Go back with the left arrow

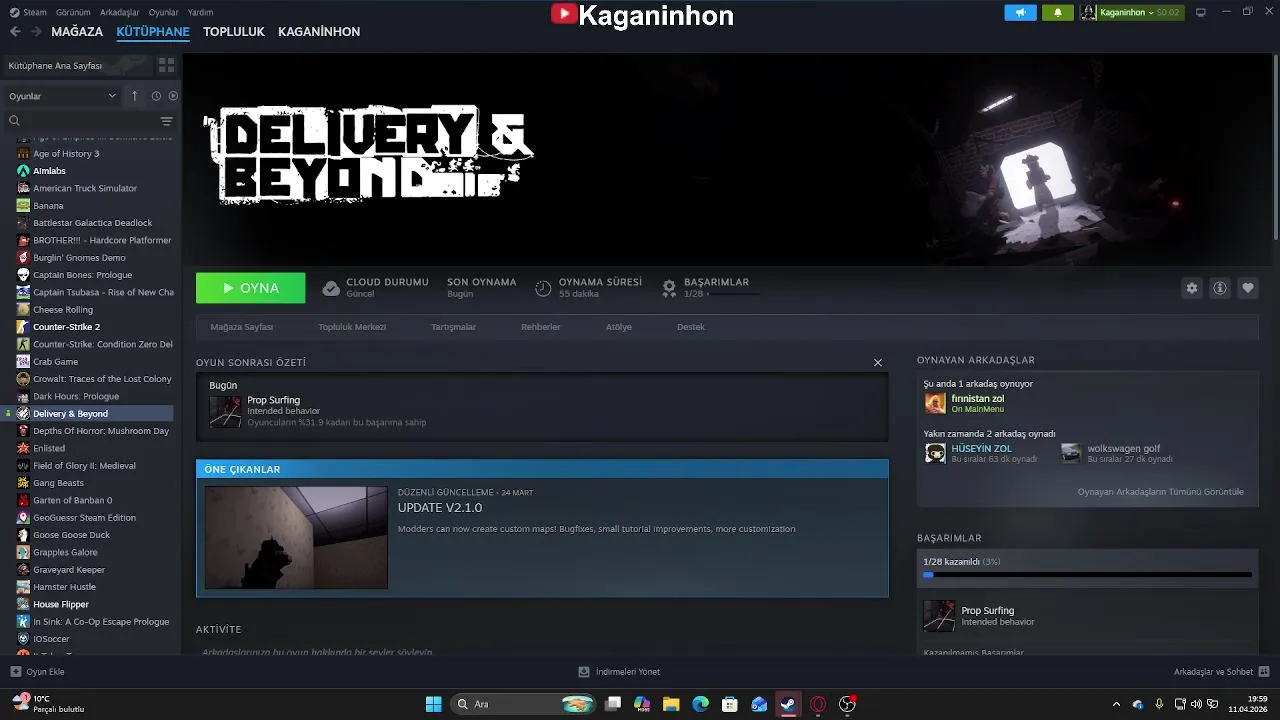(15, 32)
